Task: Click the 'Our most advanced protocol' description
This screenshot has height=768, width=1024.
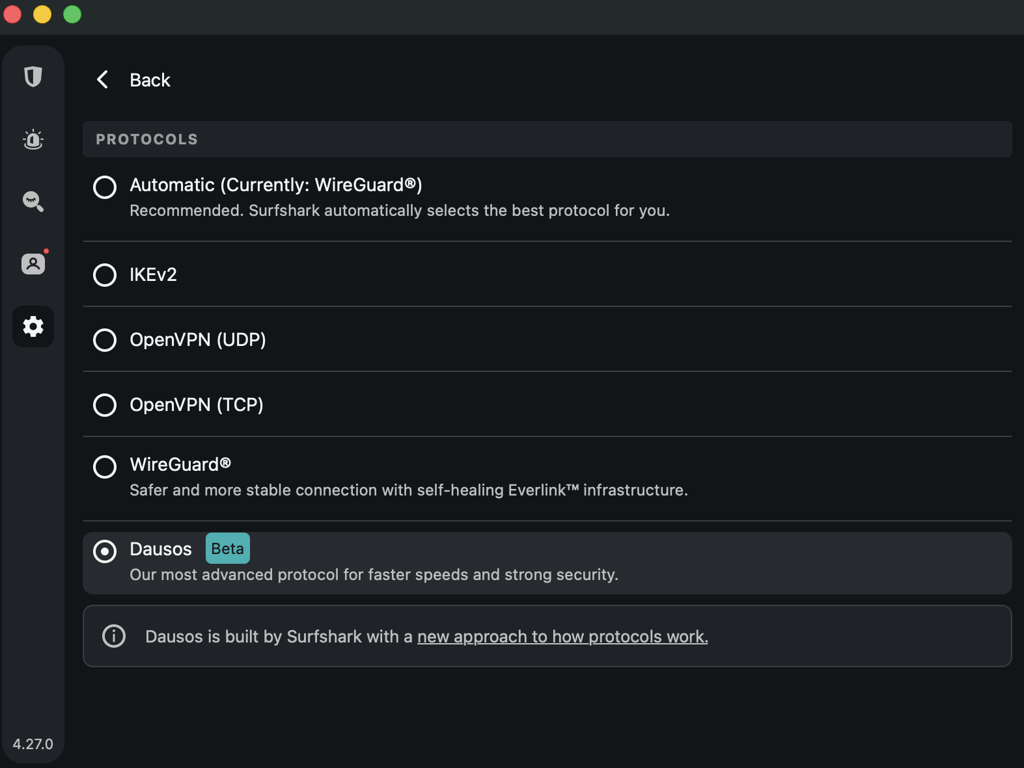Action: (x=374, y=575)
